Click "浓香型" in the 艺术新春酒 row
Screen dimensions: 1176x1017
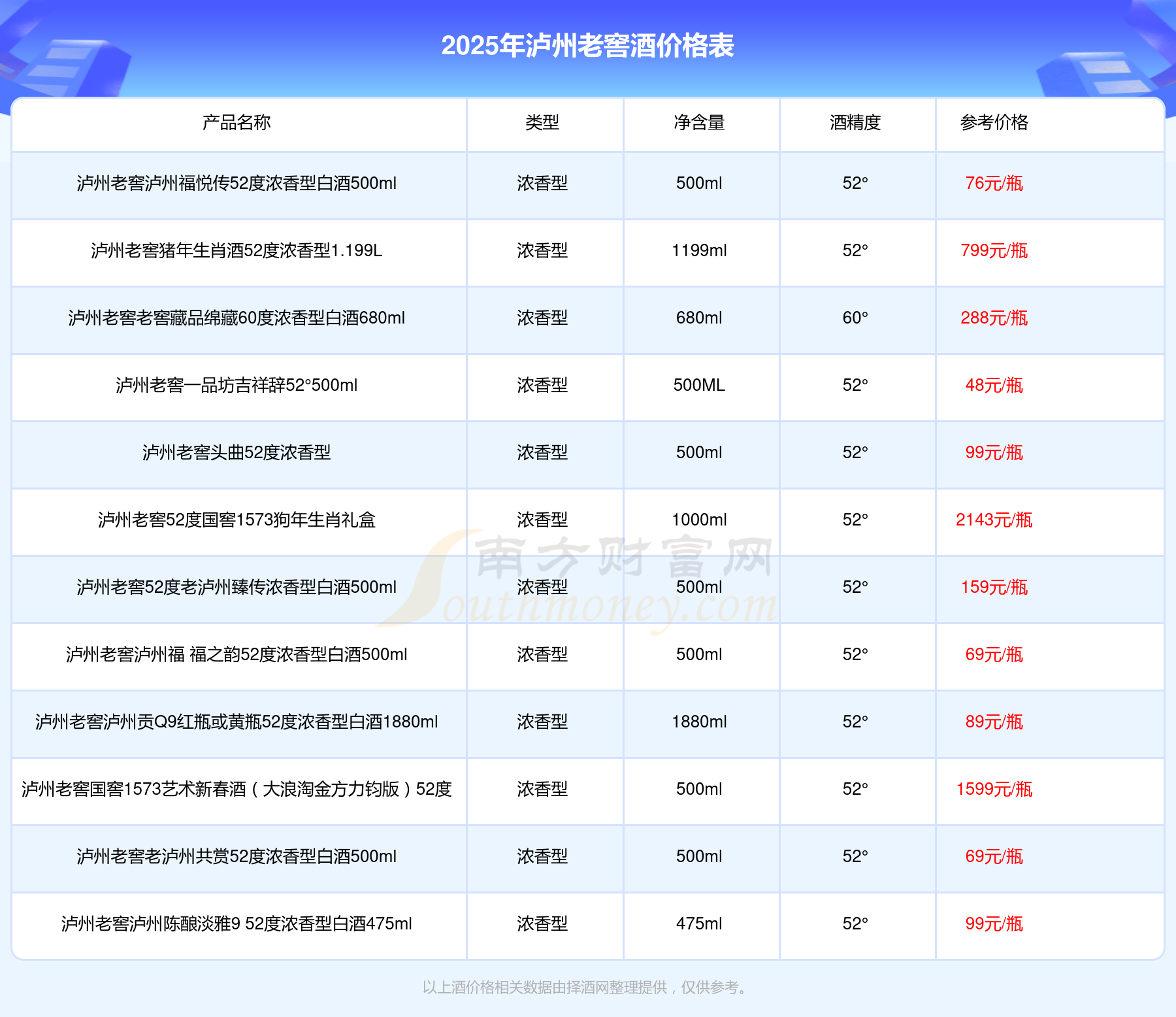[542, 789]
